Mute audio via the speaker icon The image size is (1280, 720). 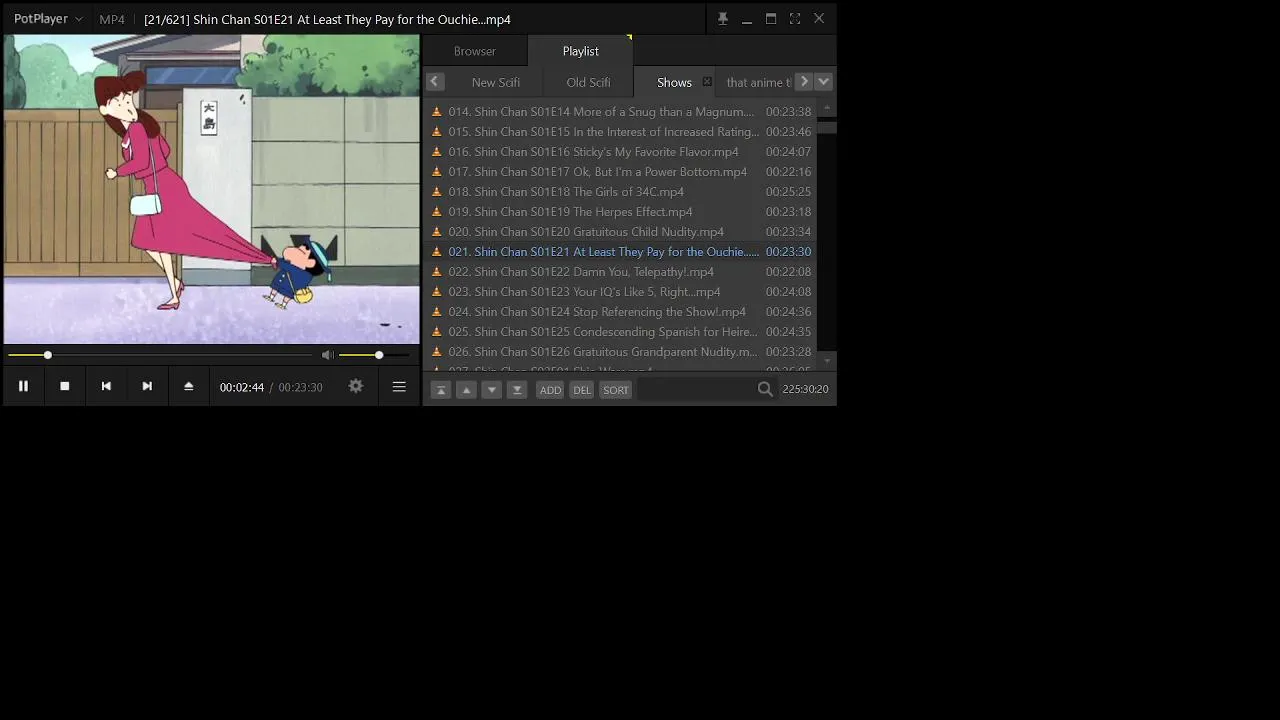[327, 355]
